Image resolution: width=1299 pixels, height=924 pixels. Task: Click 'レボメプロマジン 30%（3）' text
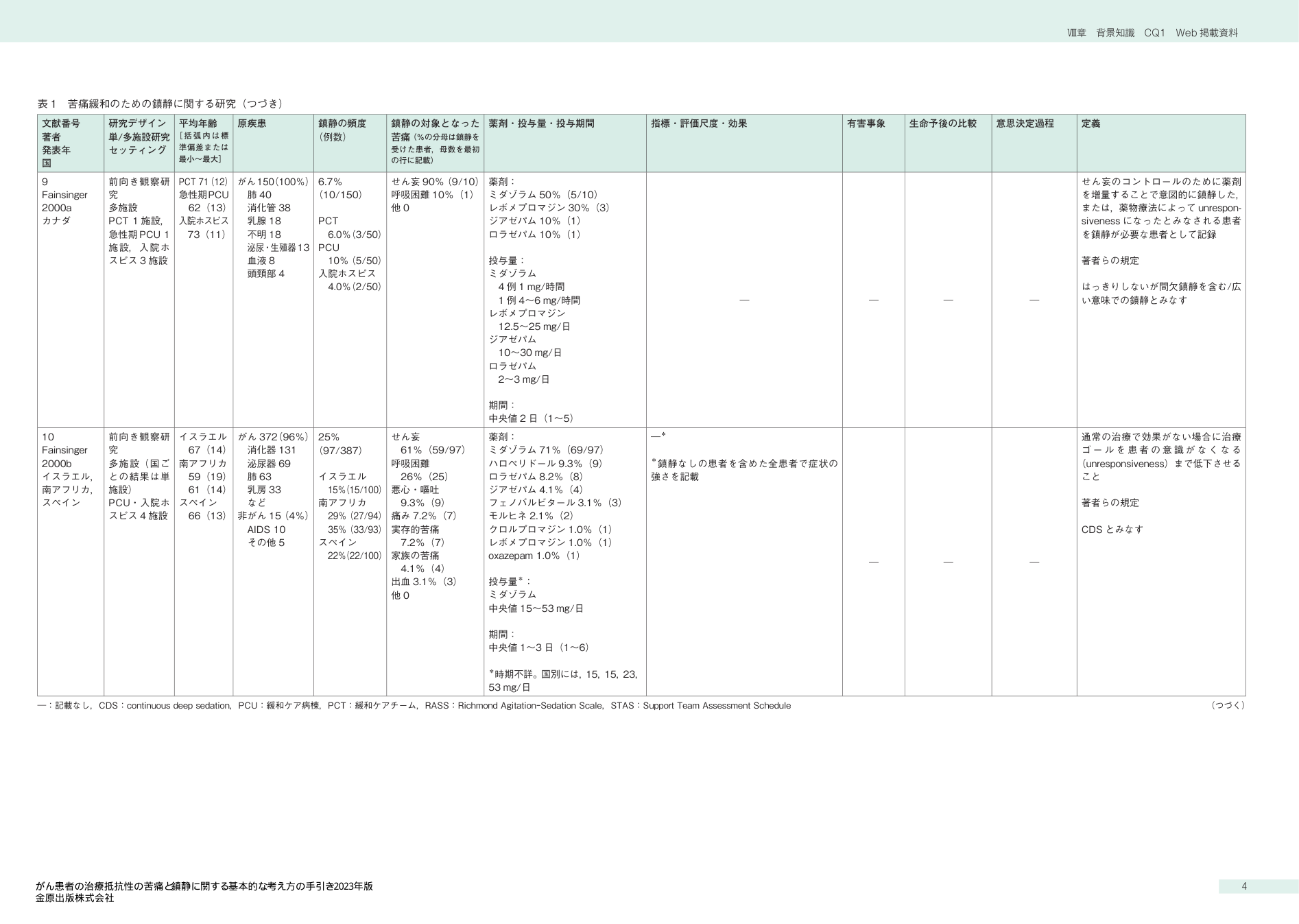(x=549, y=208)
